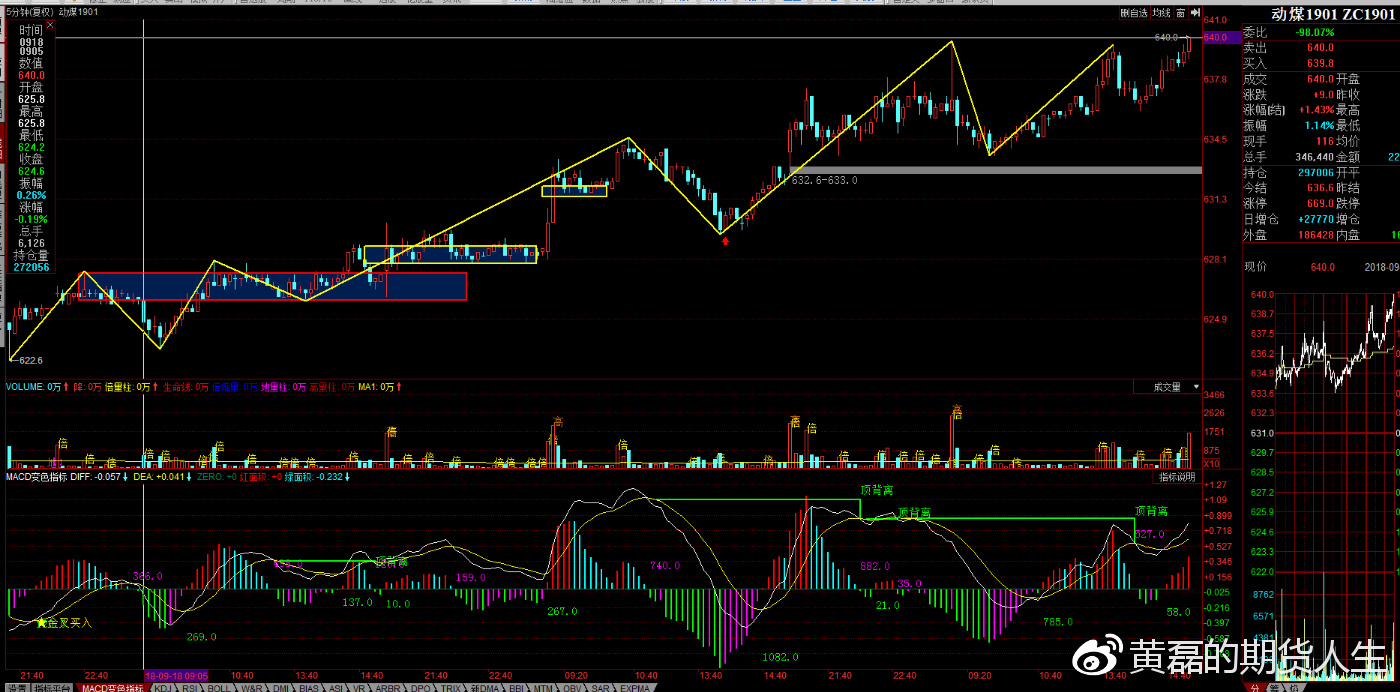
Task: Click the 5分钟(复权) period label
Action: (29, 12)
